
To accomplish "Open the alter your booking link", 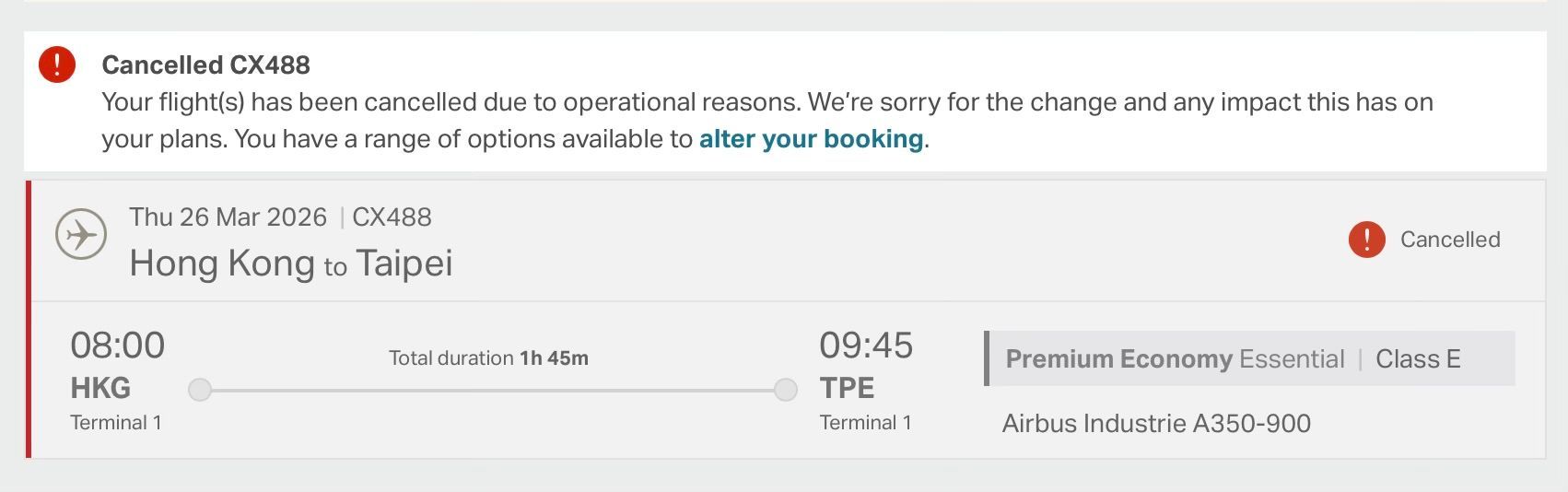I will tap(811, 139).
